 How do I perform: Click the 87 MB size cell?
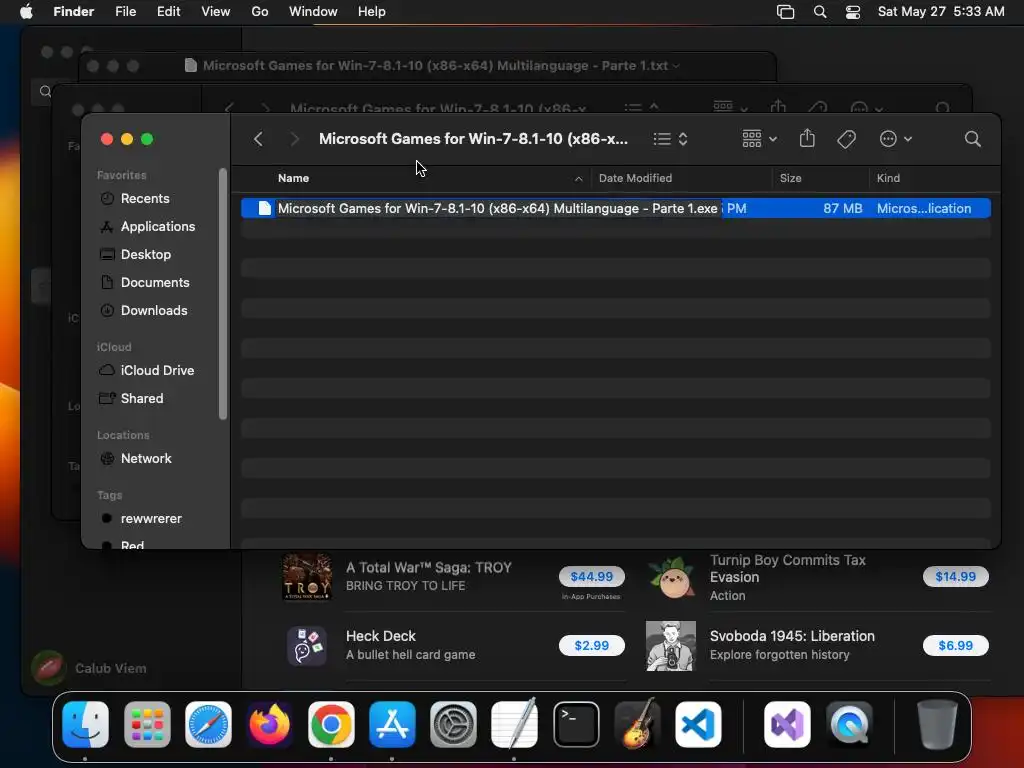point(842,208)
